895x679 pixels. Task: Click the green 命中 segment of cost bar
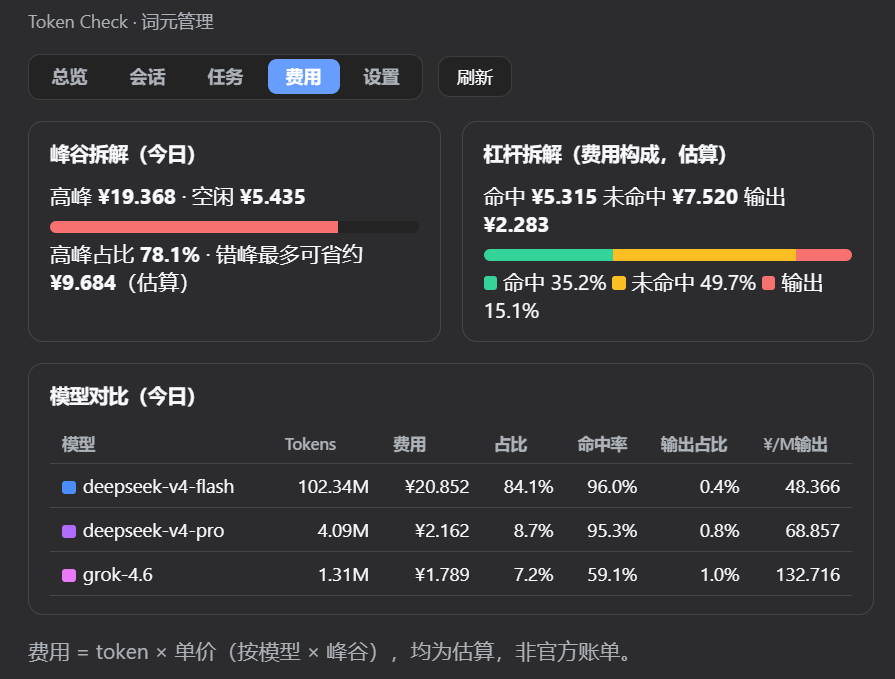[x=549, y=255]
